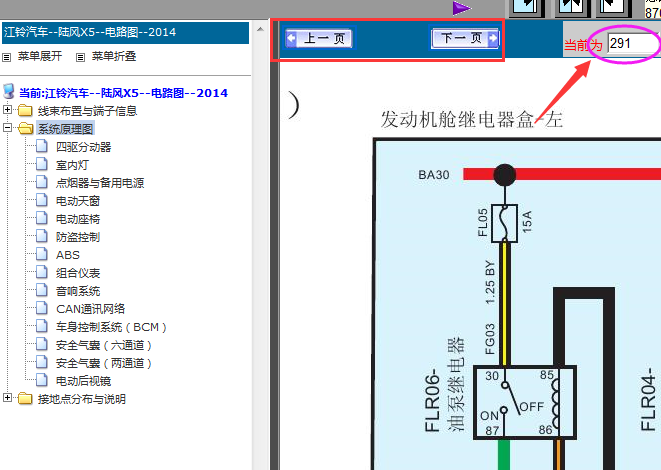The height and width of the screenshot is (470, 661).
Task: Open the 电动座椅 page icon
Action: tap(41, 218)
